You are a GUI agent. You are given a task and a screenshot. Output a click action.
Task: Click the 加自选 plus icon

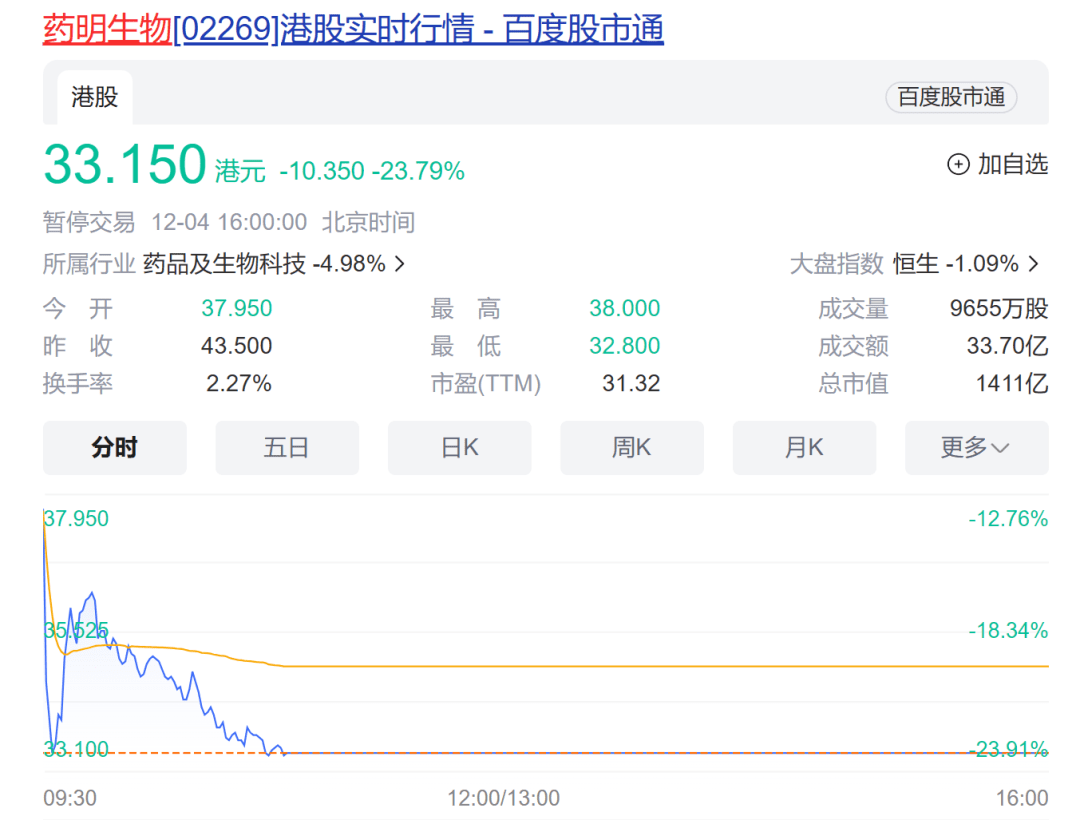click(x=959, y=164)
